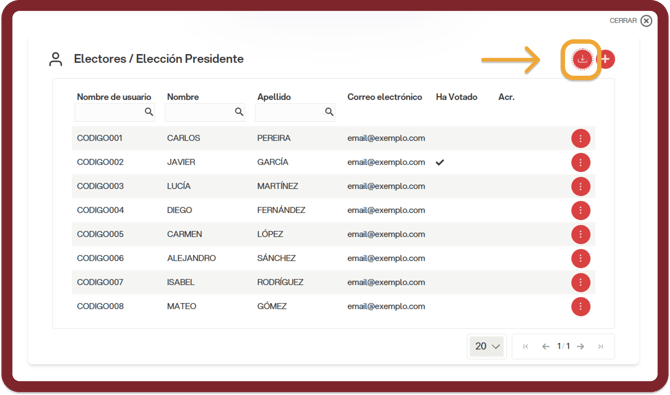This screenshot has width=670, height=395.
Task: Open actions menu for CODIGO001 Carlos Pereira
Action: click(581, 139)
